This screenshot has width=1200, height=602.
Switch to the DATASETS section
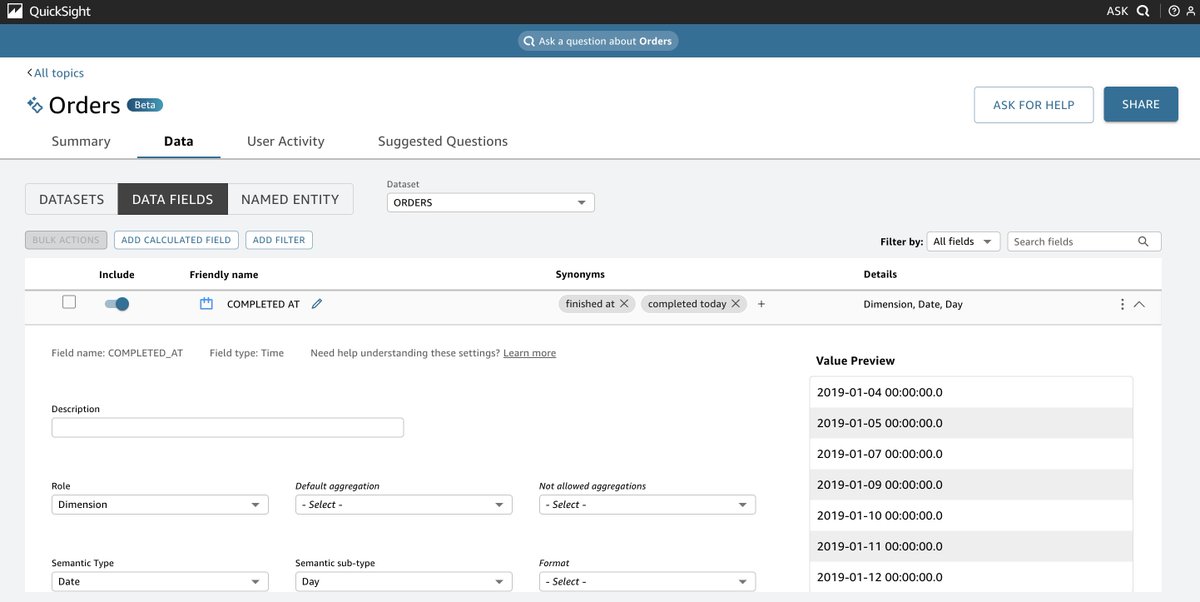pos(71,199)
